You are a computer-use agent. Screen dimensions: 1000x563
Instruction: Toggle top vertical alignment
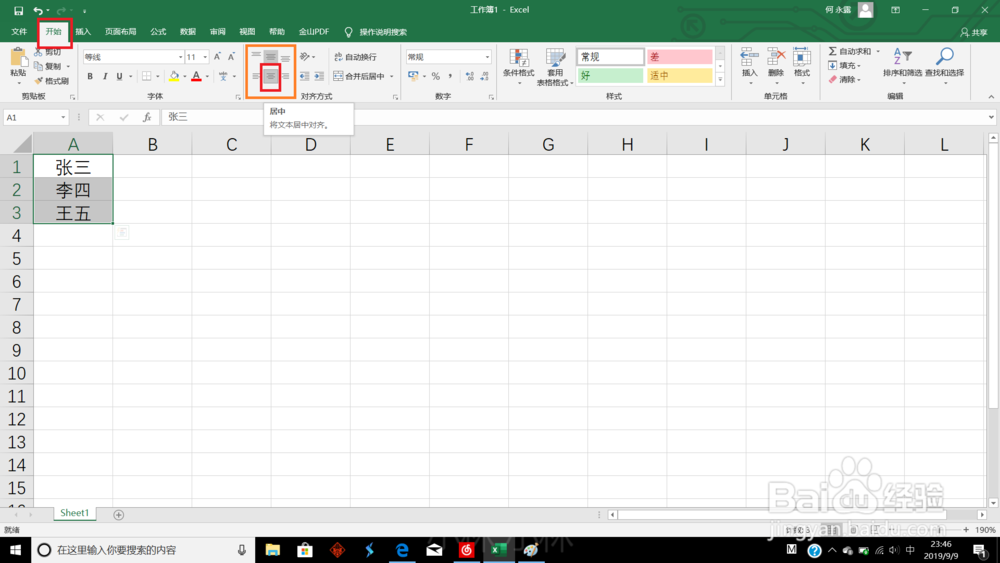tap(256, 57)
